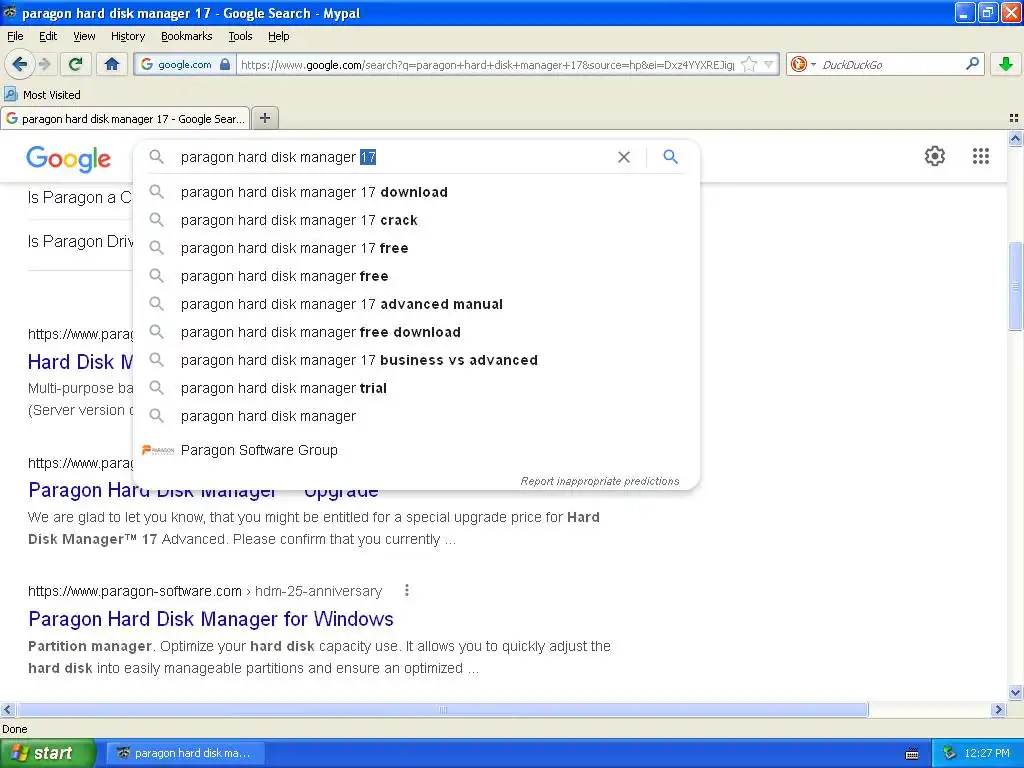Select the Paragon Software Group entity suggestion
Screen dimensions: 1024x768
(x=416, y=450)
